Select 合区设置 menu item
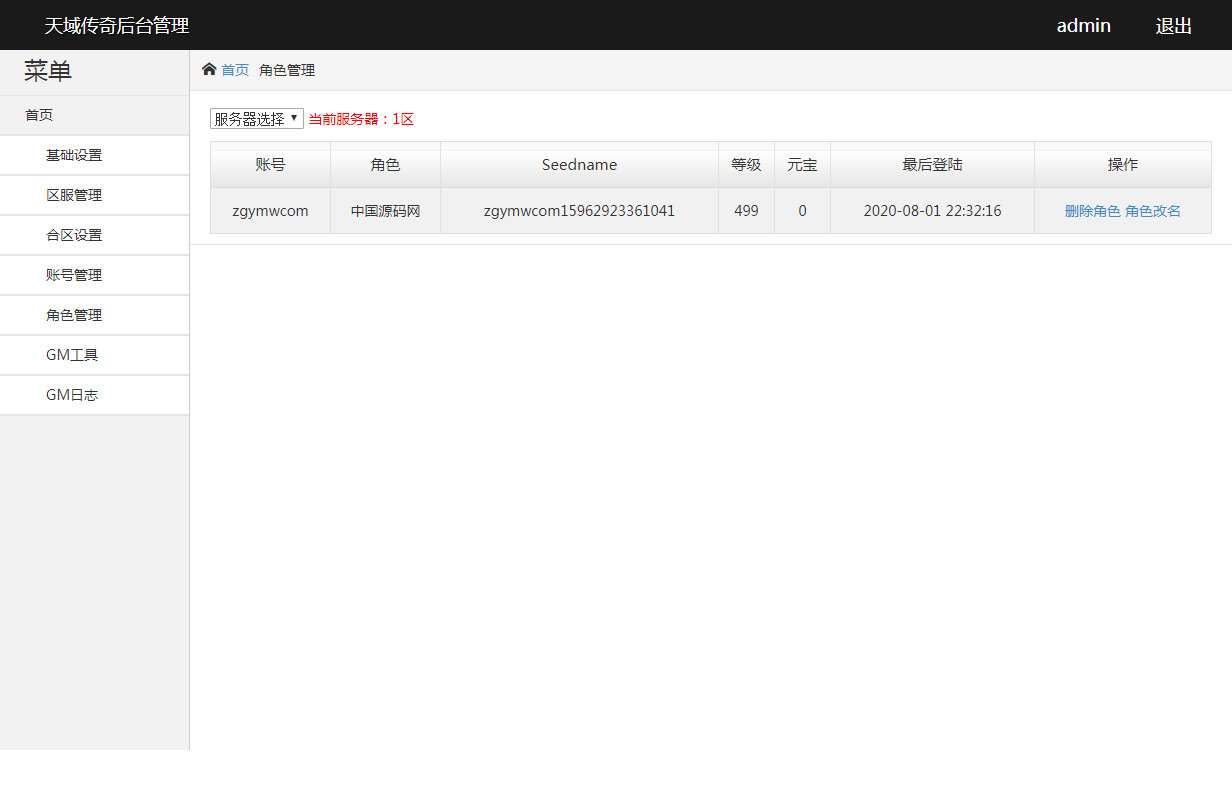 coord(71,234)
